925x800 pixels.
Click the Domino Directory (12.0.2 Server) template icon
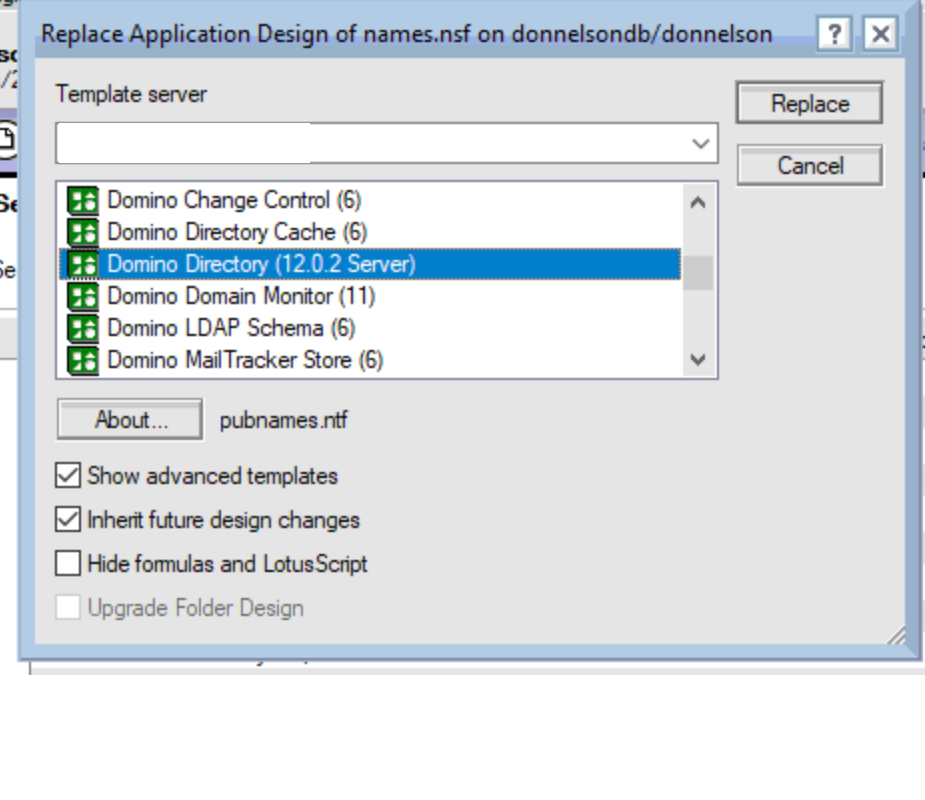(x=83, y=264)
